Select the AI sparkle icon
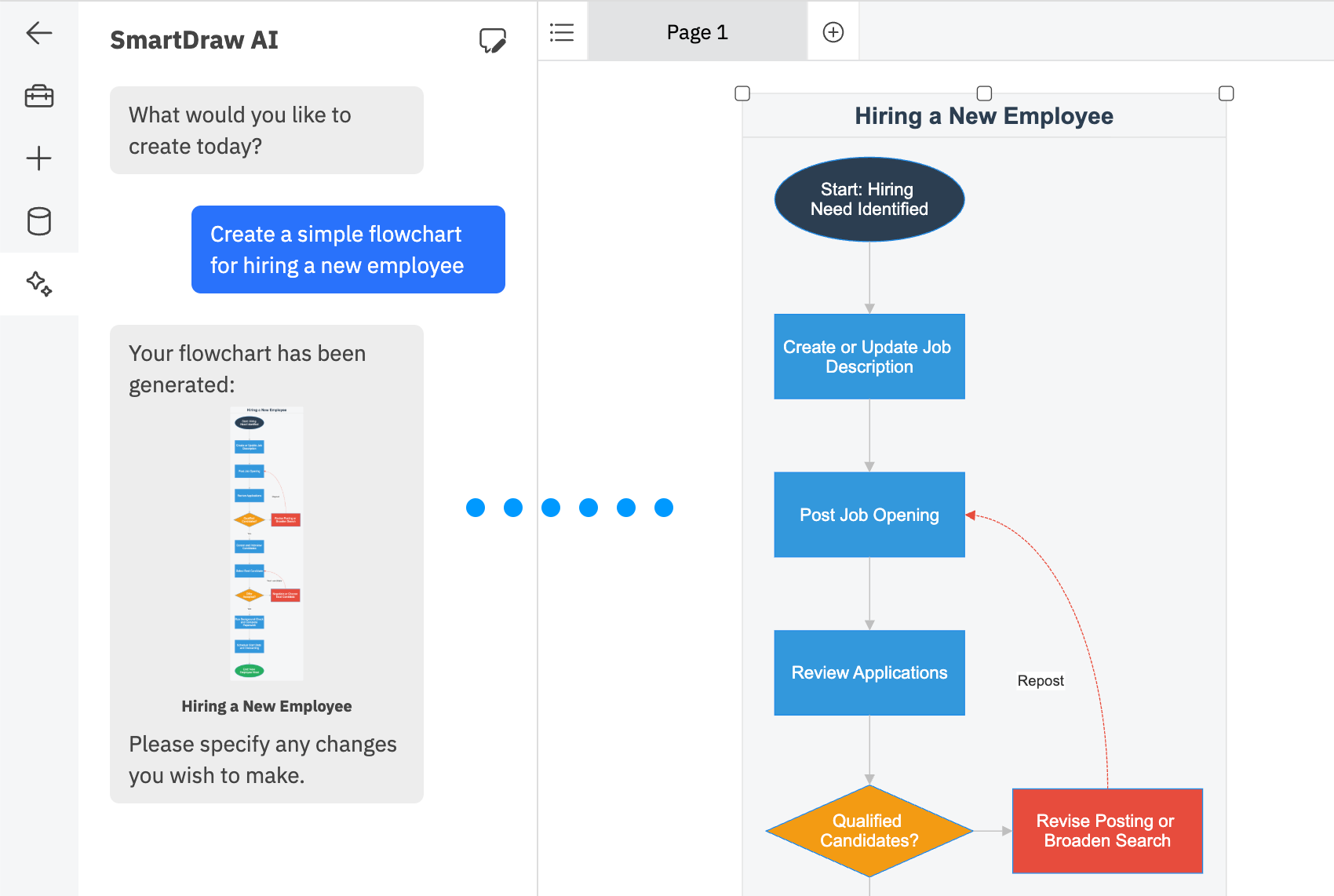 (x=38, y=283)
